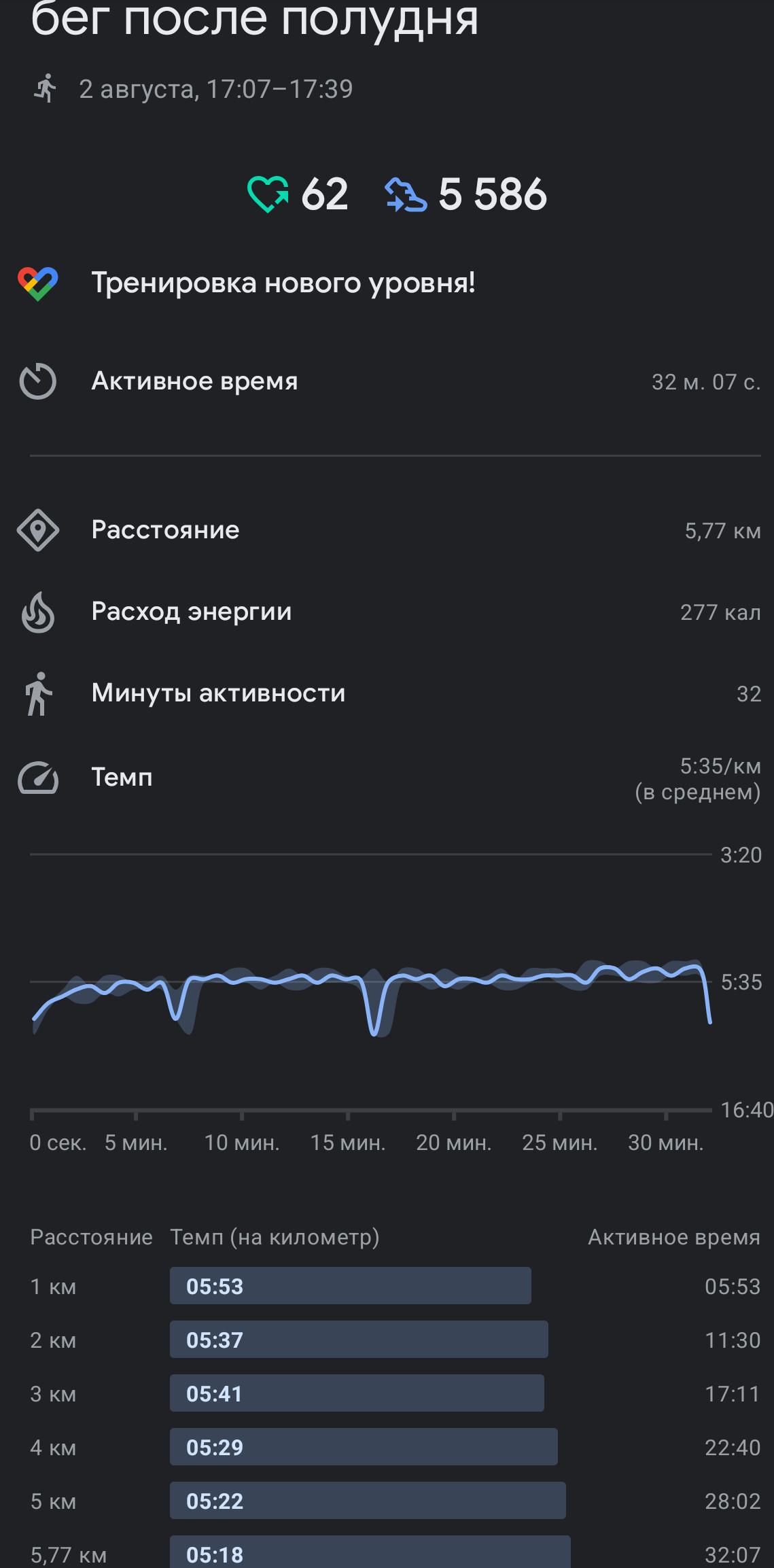Tap the Активное время column header

[674, 1237]
